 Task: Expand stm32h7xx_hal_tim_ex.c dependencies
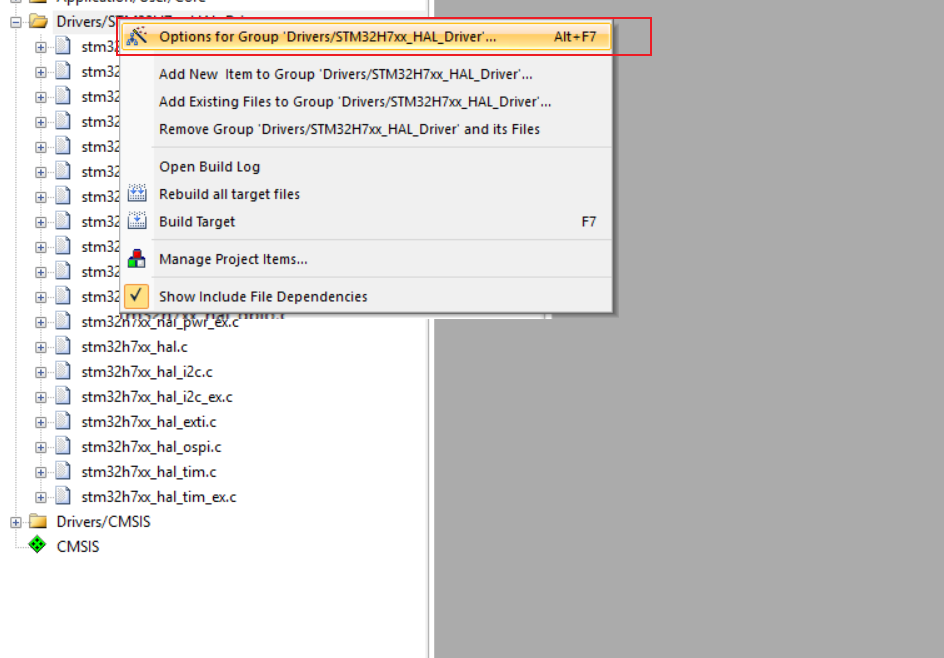(40, 497)
